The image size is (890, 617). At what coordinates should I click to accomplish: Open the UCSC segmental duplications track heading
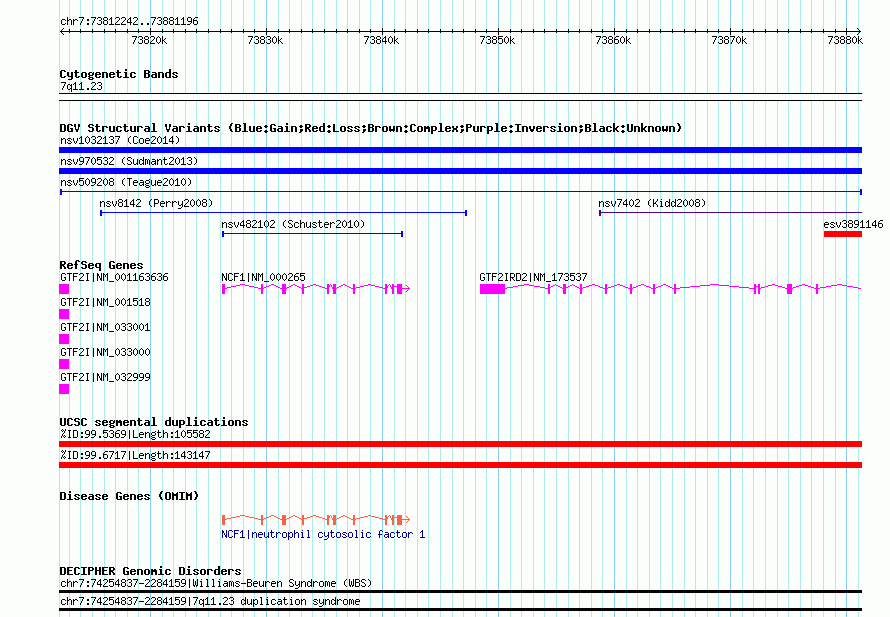154,422
